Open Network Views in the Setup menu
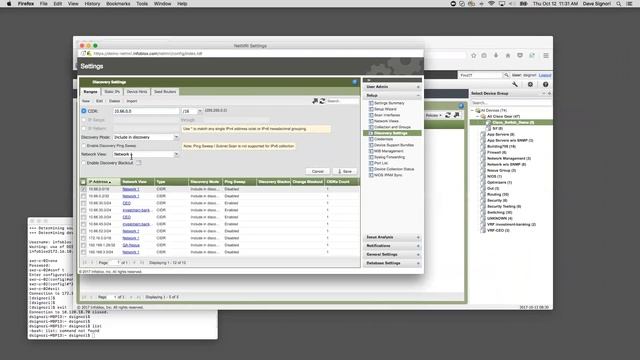Image resolution: width=640 pixels, height=360 pixels. point(386,121)
